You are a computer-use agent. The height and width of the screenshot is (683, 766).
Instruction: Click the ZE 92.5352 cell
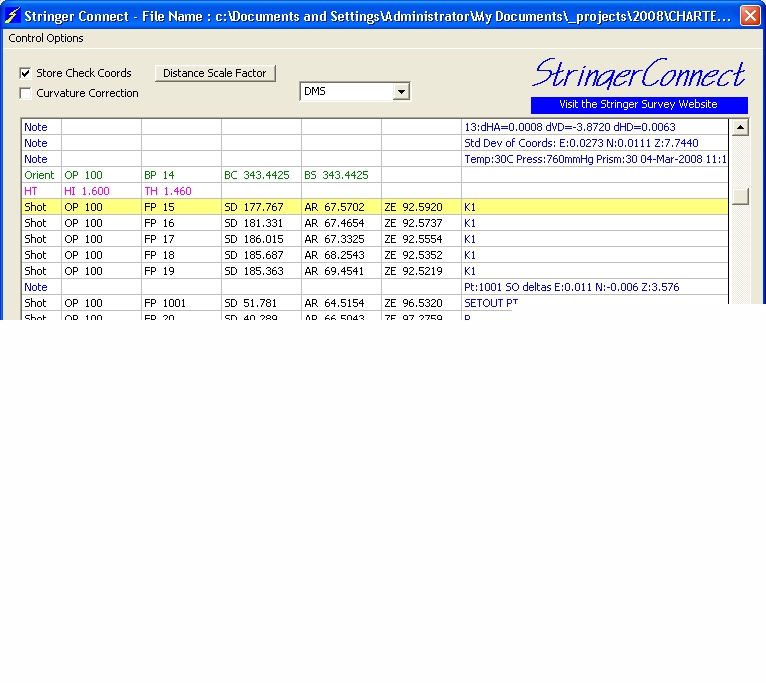[421, 256]
